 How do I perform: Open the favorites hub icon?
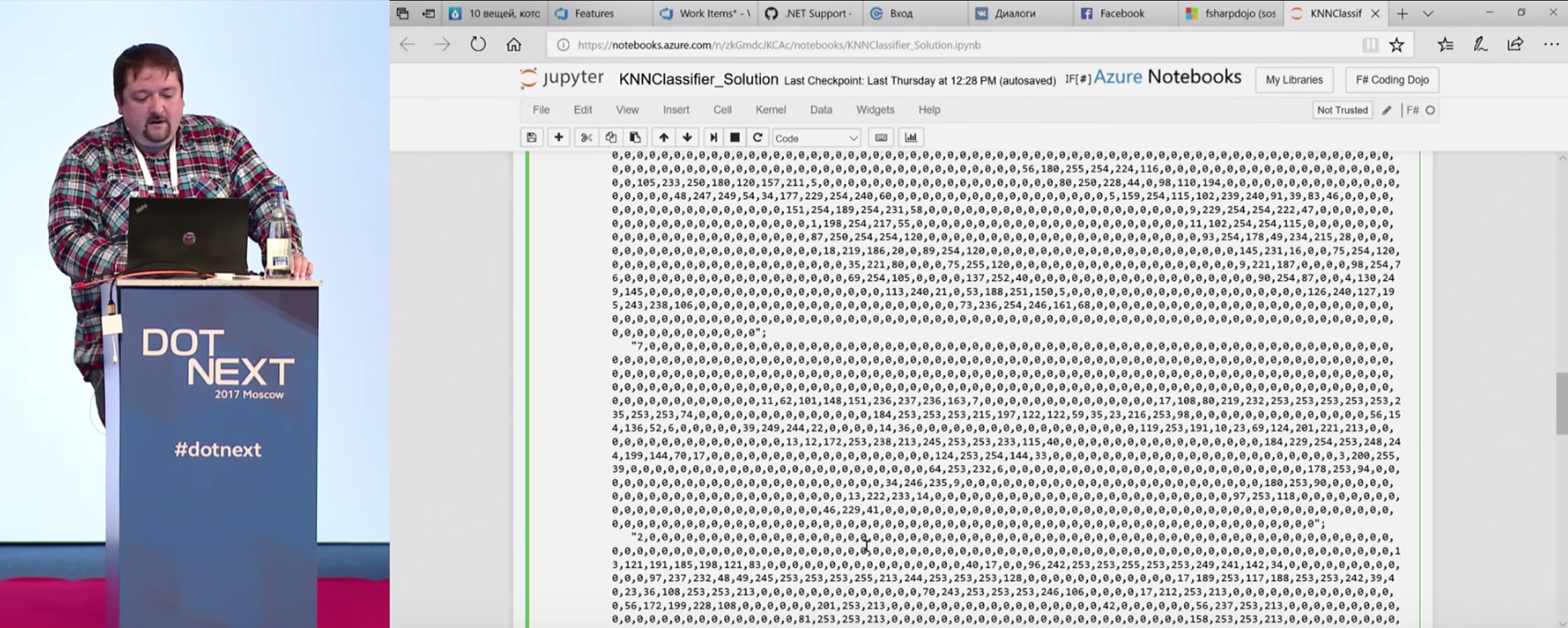tap(1445, 44)
